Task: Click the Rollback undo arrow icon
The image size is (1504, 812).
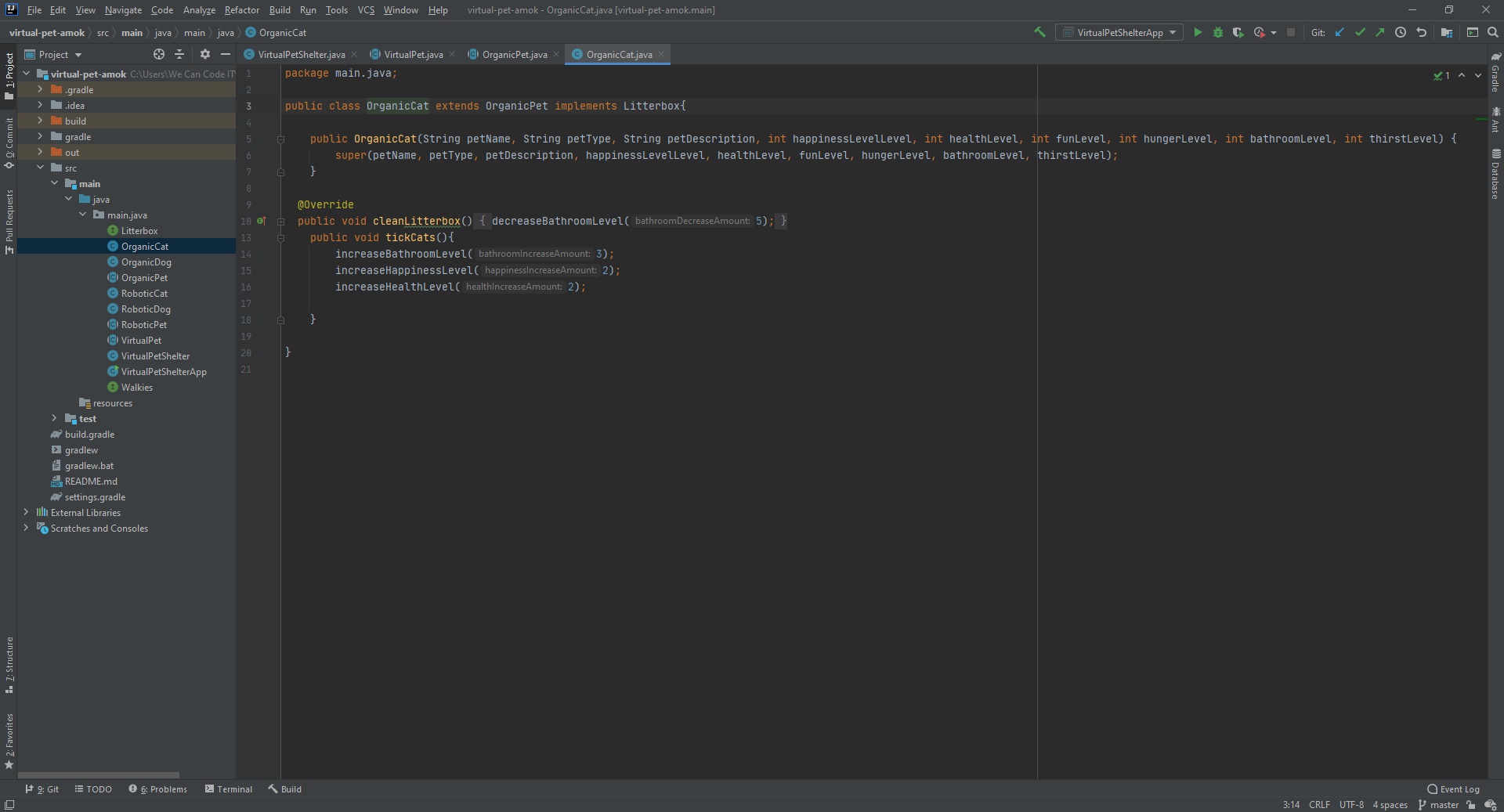Action: (1421, 32)
